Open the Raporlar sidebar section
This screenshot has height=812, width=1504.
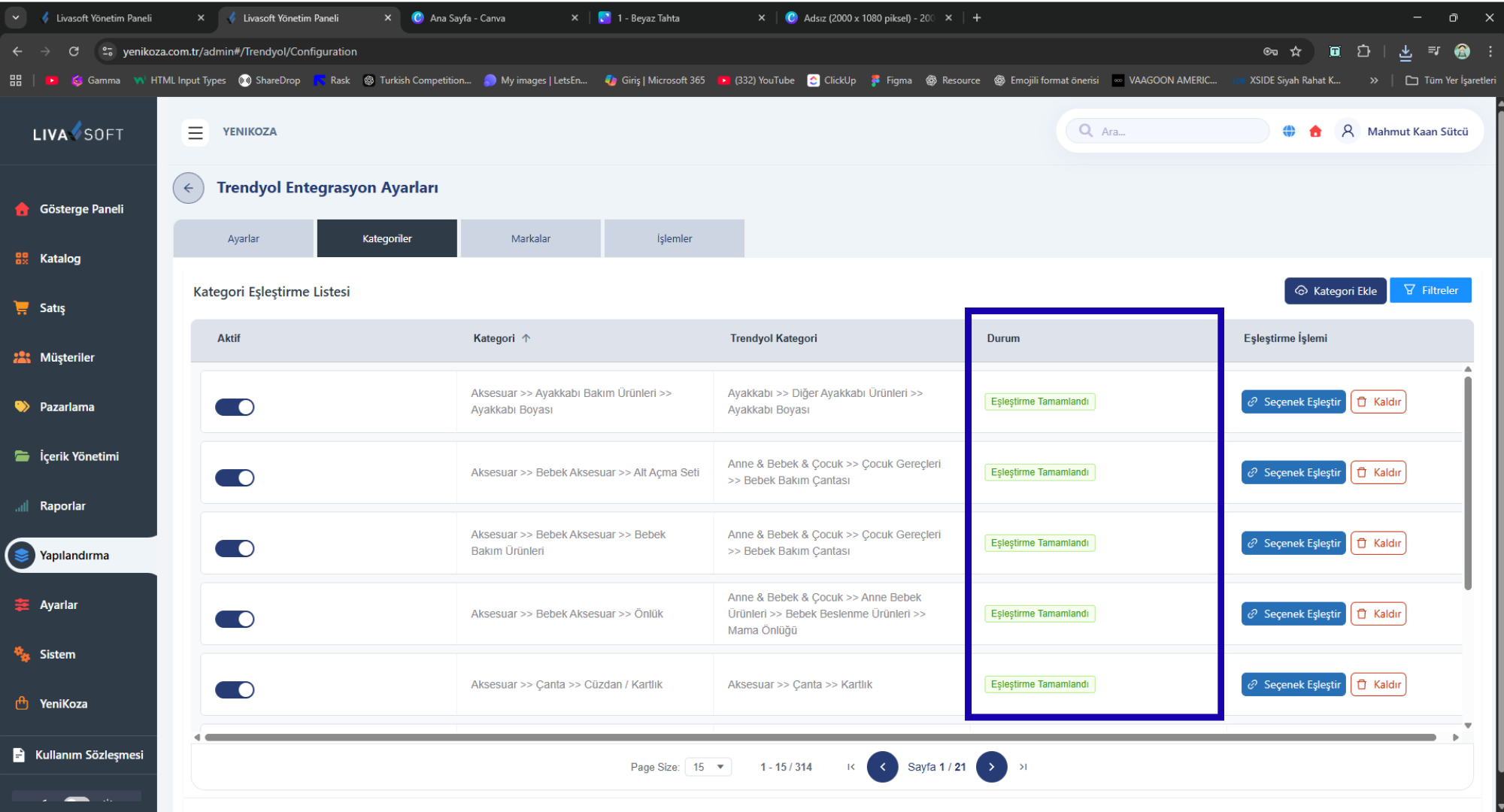pyautogui.click(x=62, y=506)
